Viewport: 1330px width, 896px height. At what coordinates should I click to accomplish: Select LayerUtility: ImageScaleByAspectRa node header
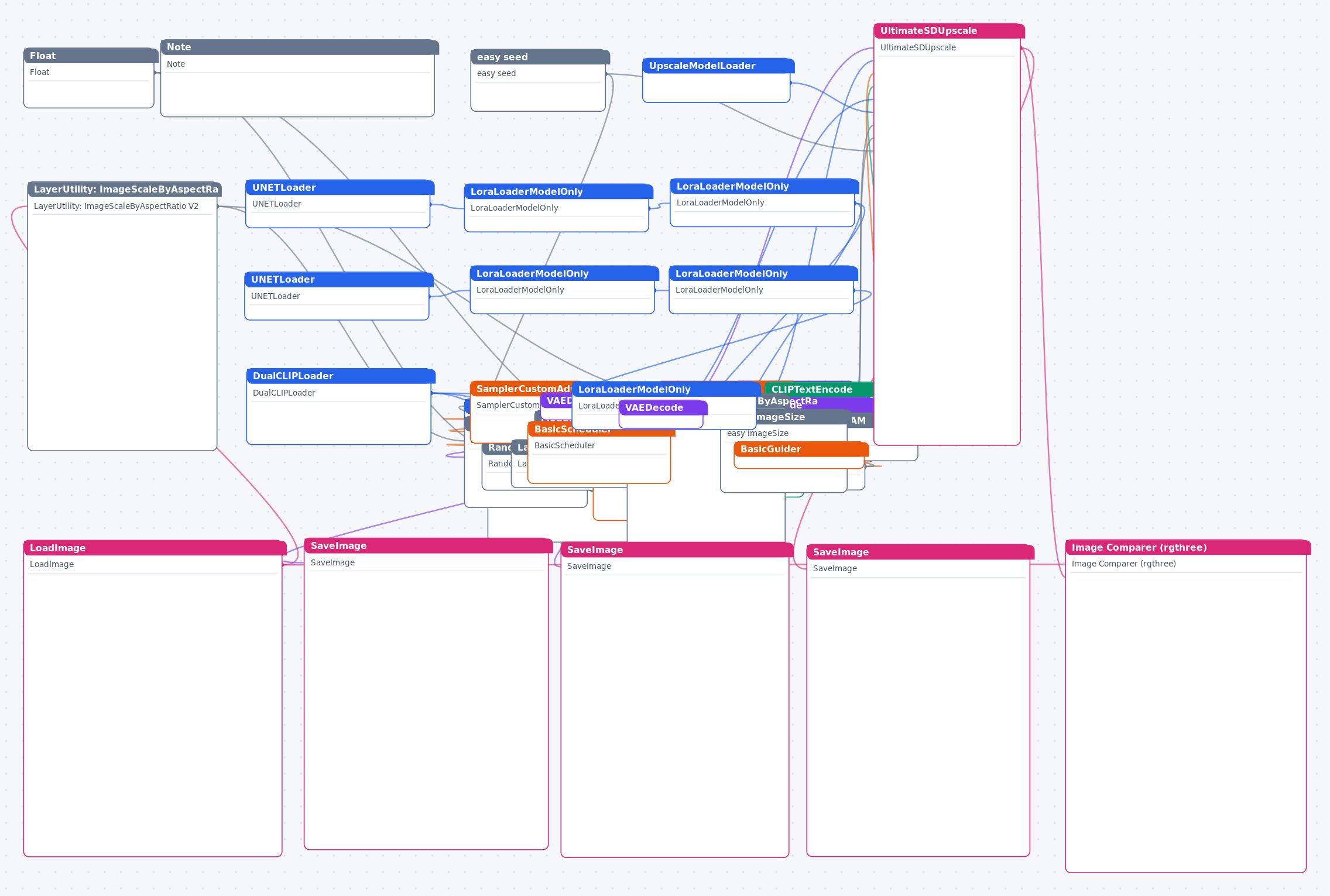[x=125, y=189]
